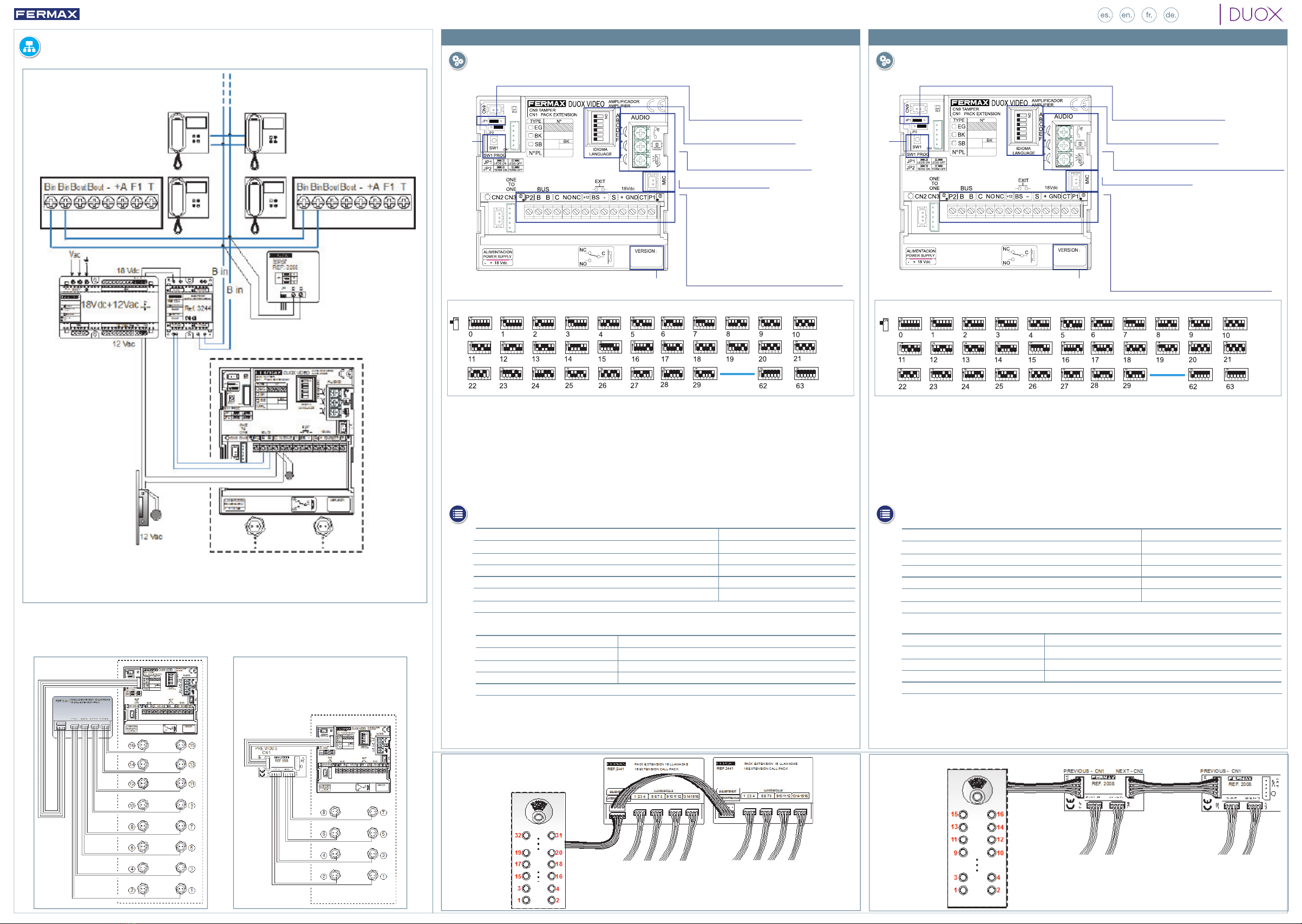The height and width of the screenshot is (924, 1302).
Task: Click the list icon in the right column
Action: pos(885,514)
